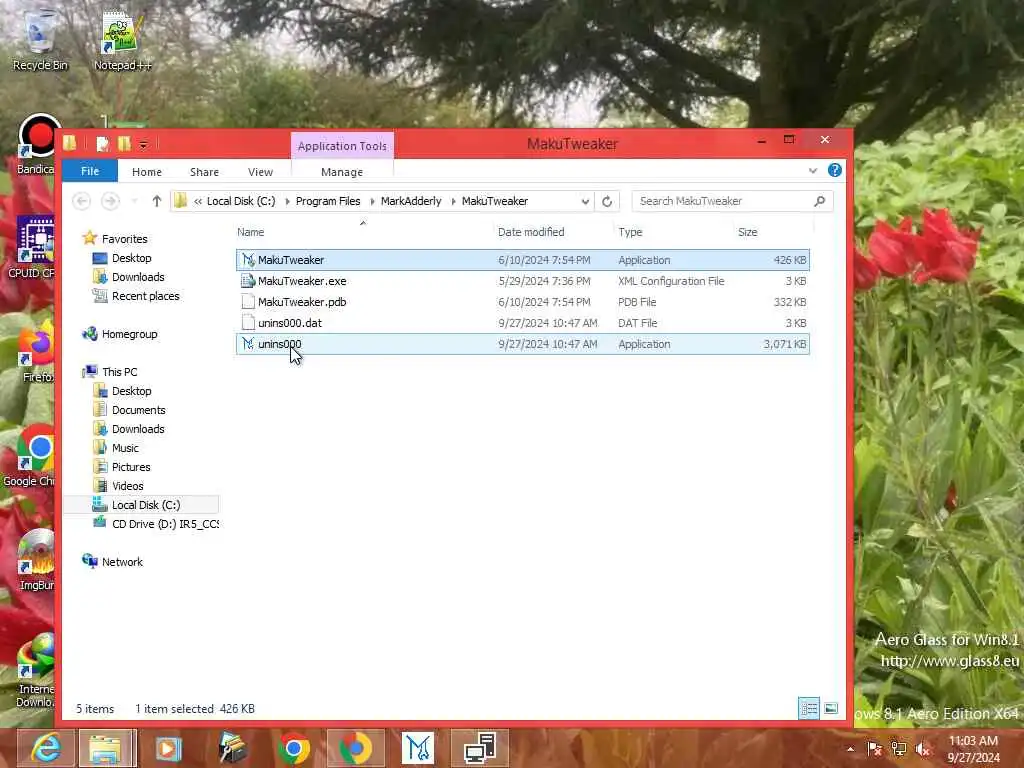The image size is (1024, 768).
Task: Open Homegroup in the navigation pane
Action: 120,334
